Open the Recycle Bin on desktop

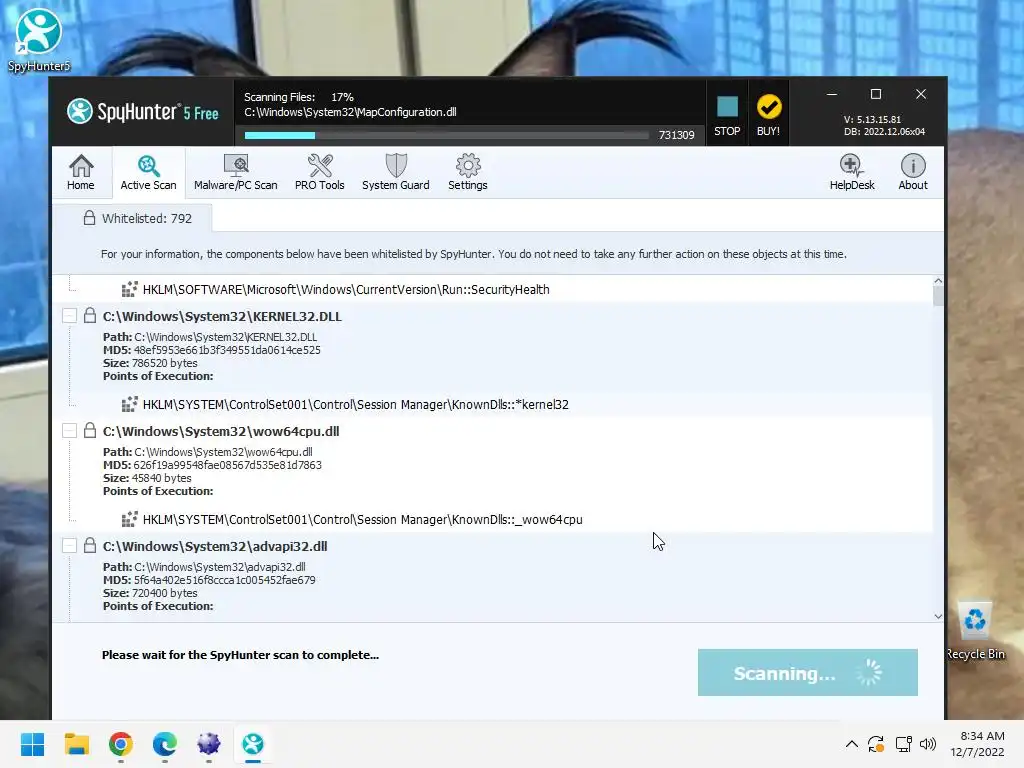click(975, 630)
